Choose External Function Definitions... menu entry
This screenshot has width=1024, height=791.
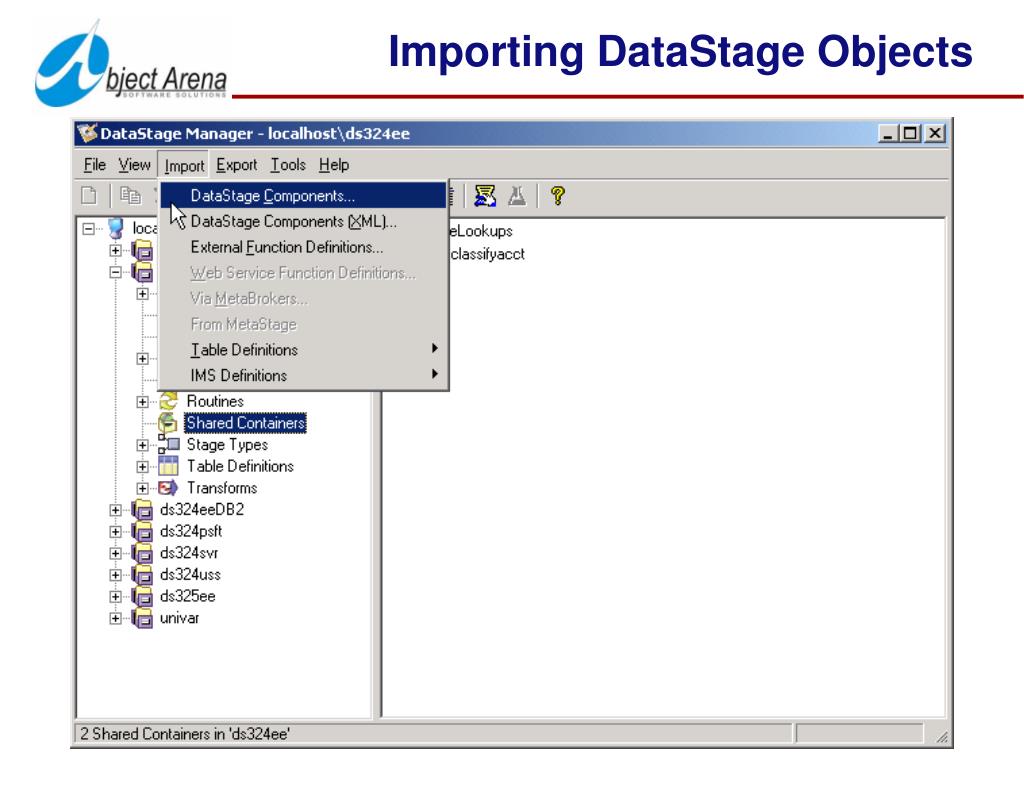click(304, 247)
